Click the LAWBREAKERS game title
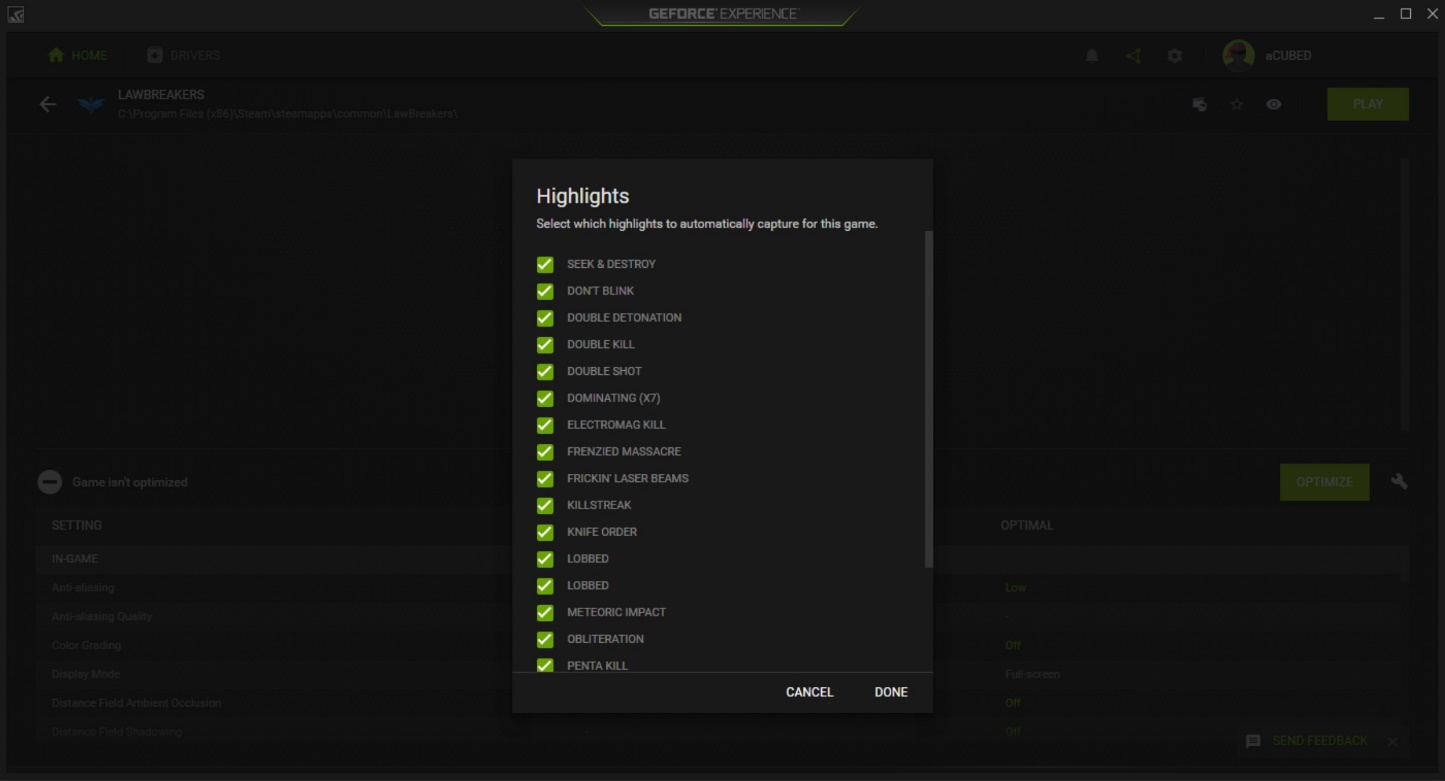 coord(161,95)
